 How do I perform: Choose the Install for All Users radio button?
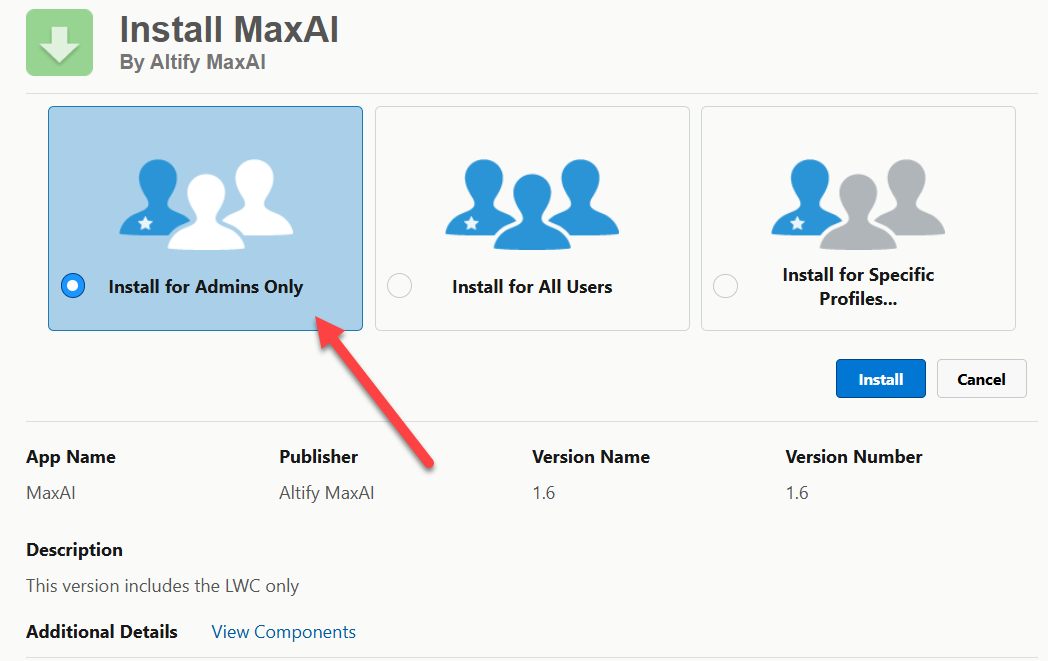pyautogui.click(x=399, y=286)
